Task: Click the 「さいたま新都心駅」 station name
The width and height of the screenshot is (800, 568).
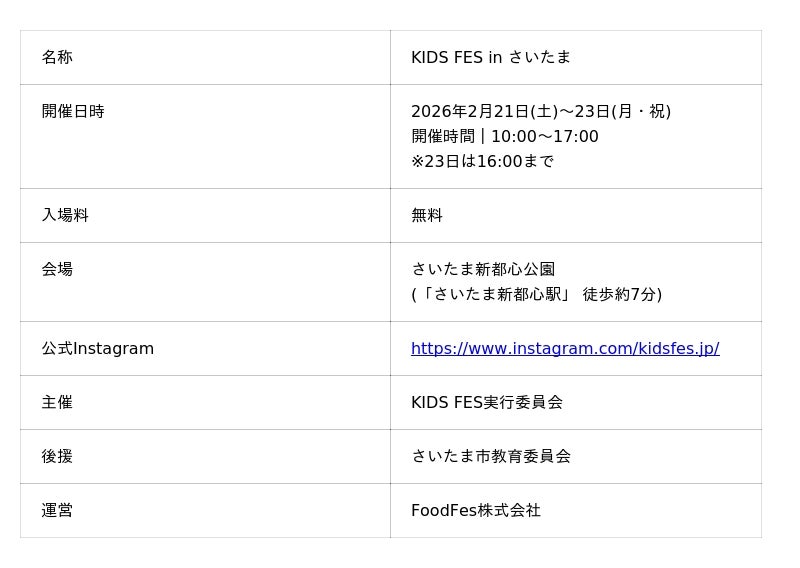Action: (494, 295)
